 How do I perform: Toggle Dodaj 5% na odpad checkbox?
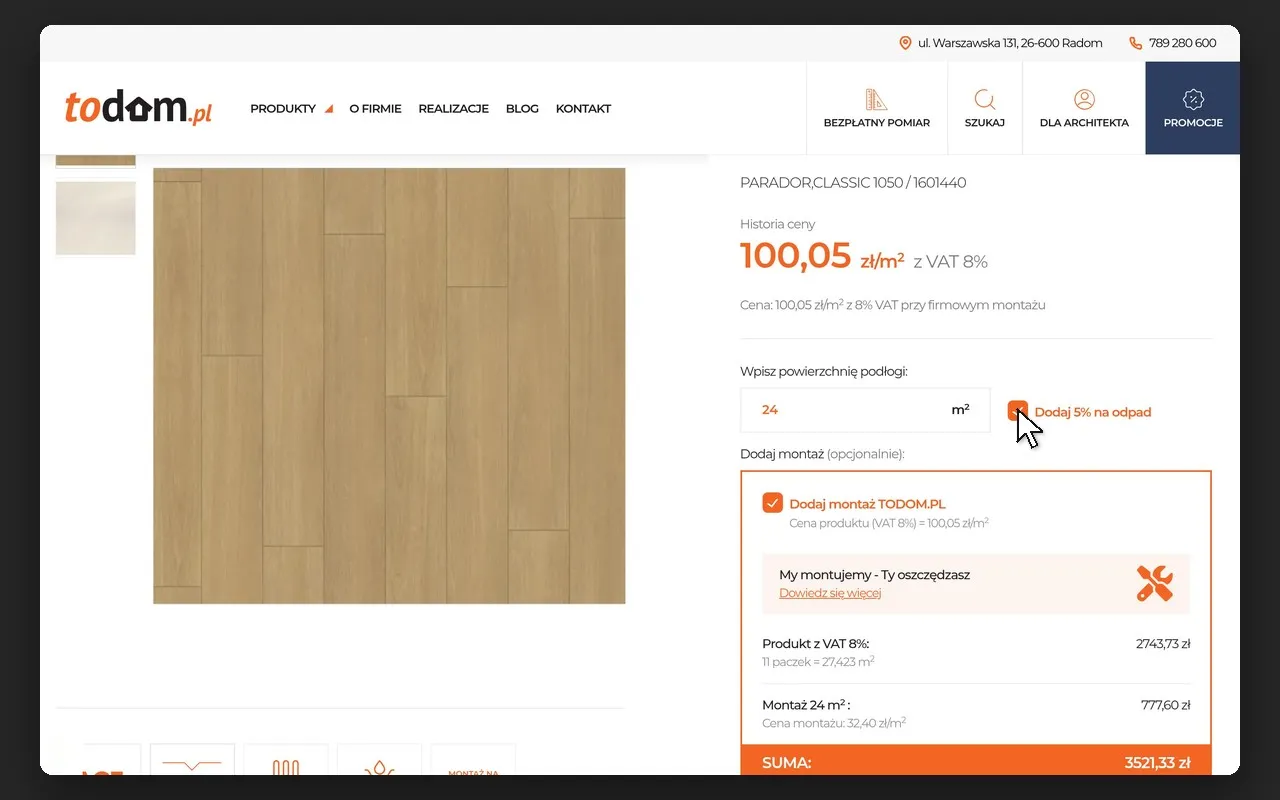click(x=1018, y=411)
